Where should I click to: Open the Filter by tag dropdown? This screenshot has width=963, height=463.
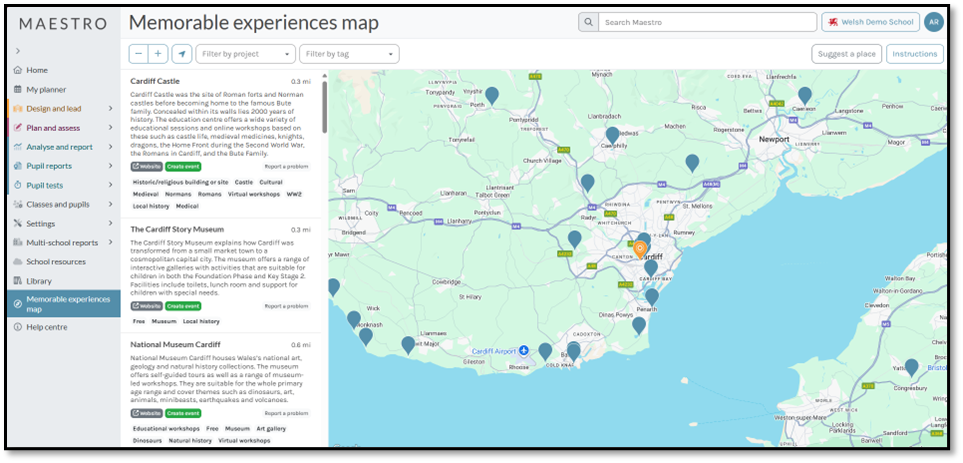point(348,54)
